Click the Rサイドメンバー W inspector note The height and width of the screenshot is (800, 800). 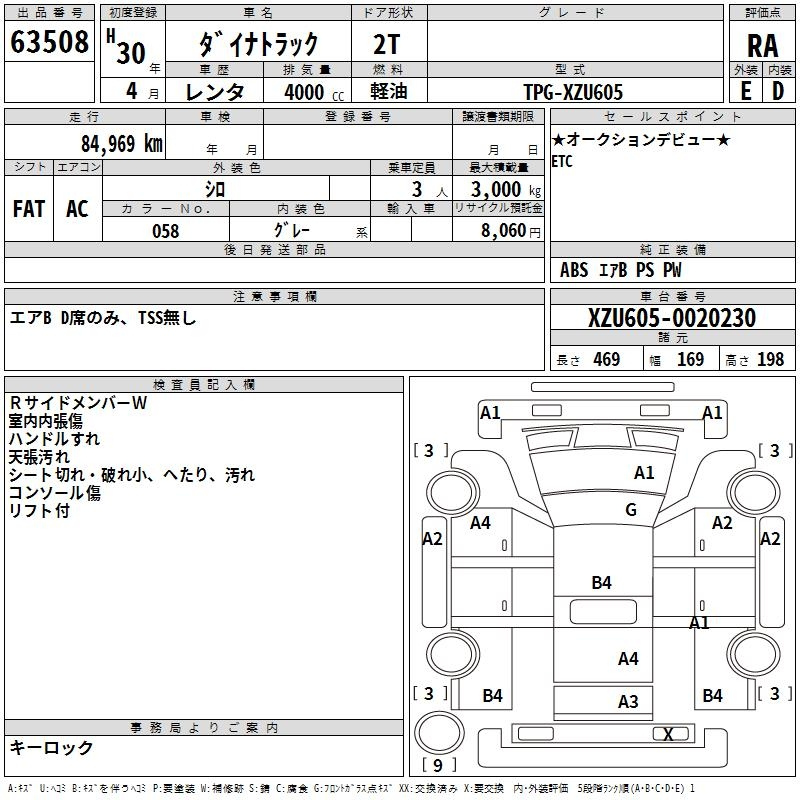tap(78, 403)
